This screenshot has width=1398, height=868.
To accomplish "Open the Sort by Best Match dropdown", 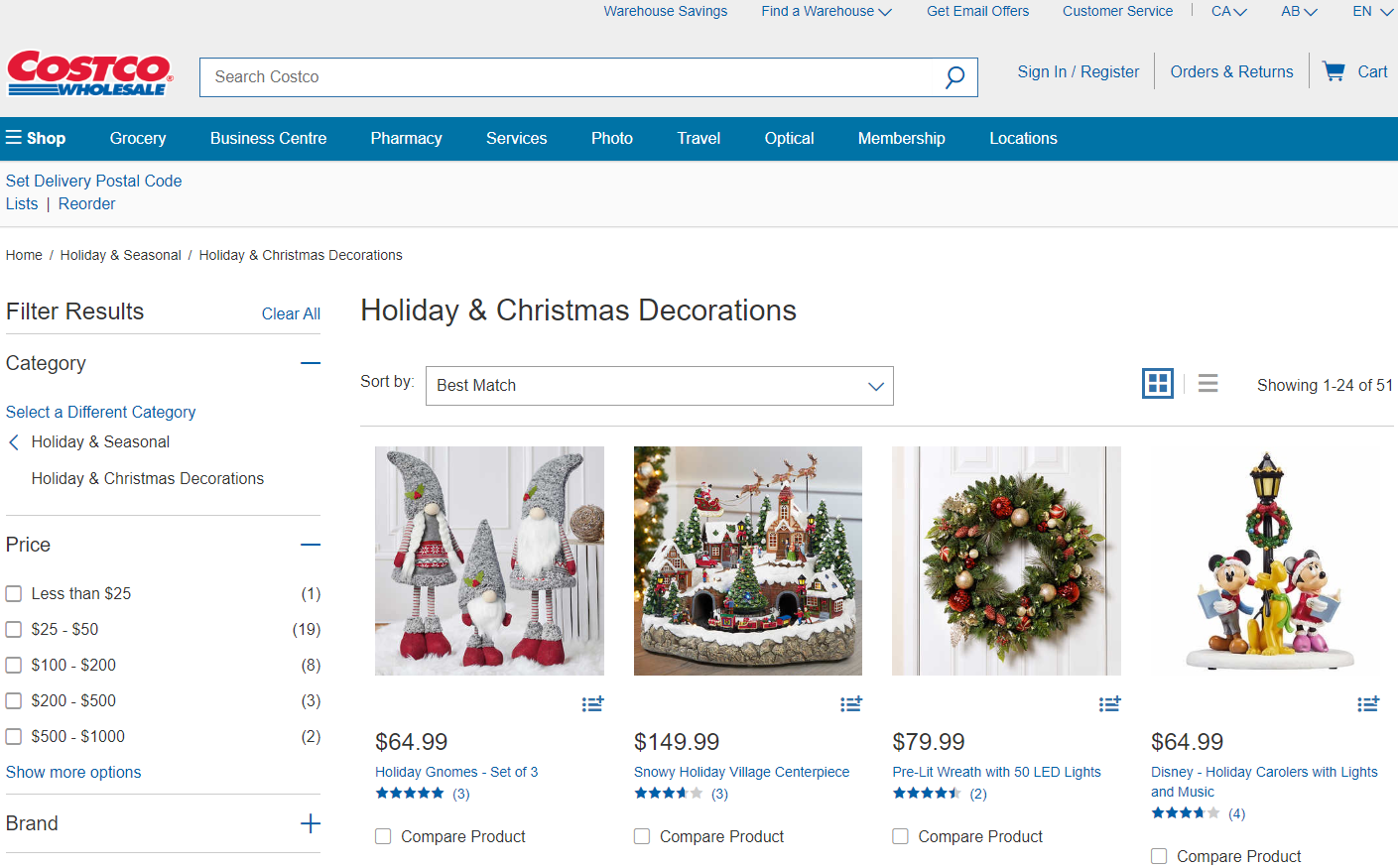I will point(660,386).
